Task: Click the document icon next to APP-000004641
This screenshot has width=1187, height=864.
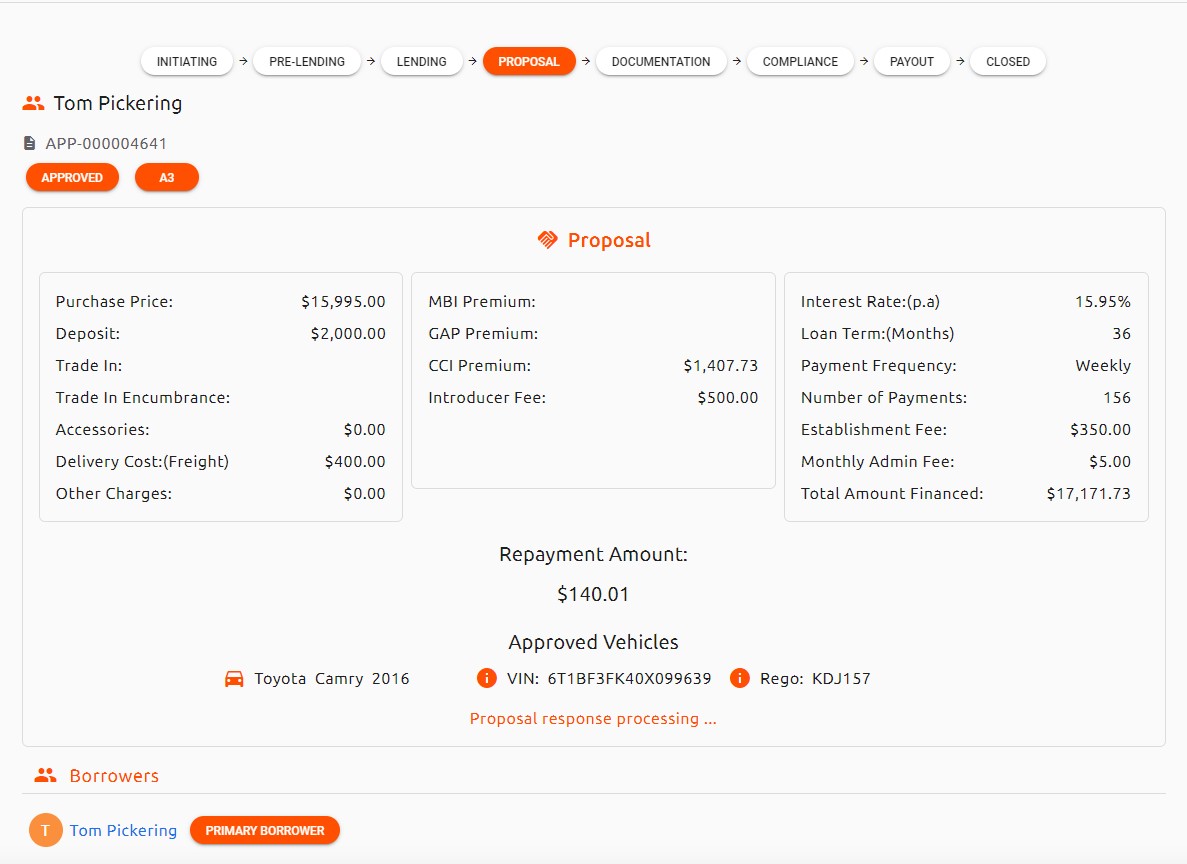Action: coord(29,142)
